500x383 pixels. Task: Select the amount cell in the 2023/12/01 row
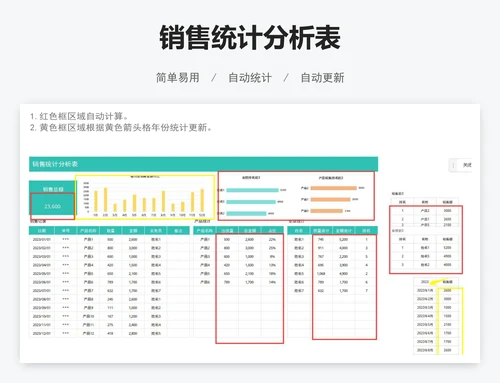(133, 333)
